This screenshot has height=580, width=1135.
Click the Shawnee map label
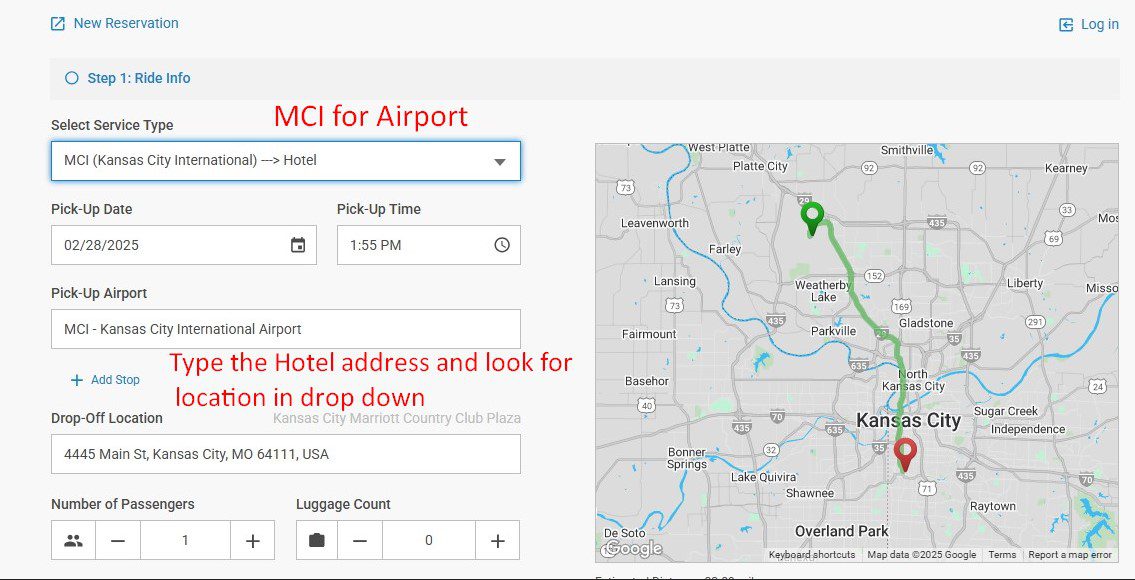pos(810,493)
